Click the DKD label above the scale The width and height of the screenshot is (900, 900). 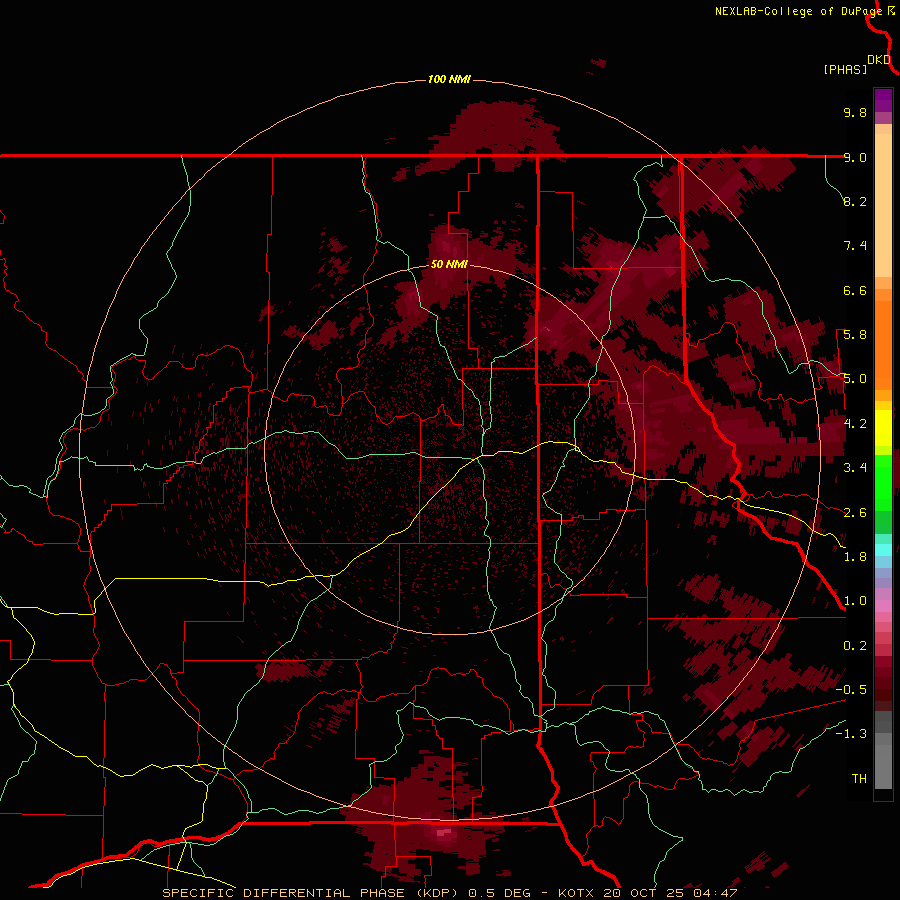(x=879, y=60)
